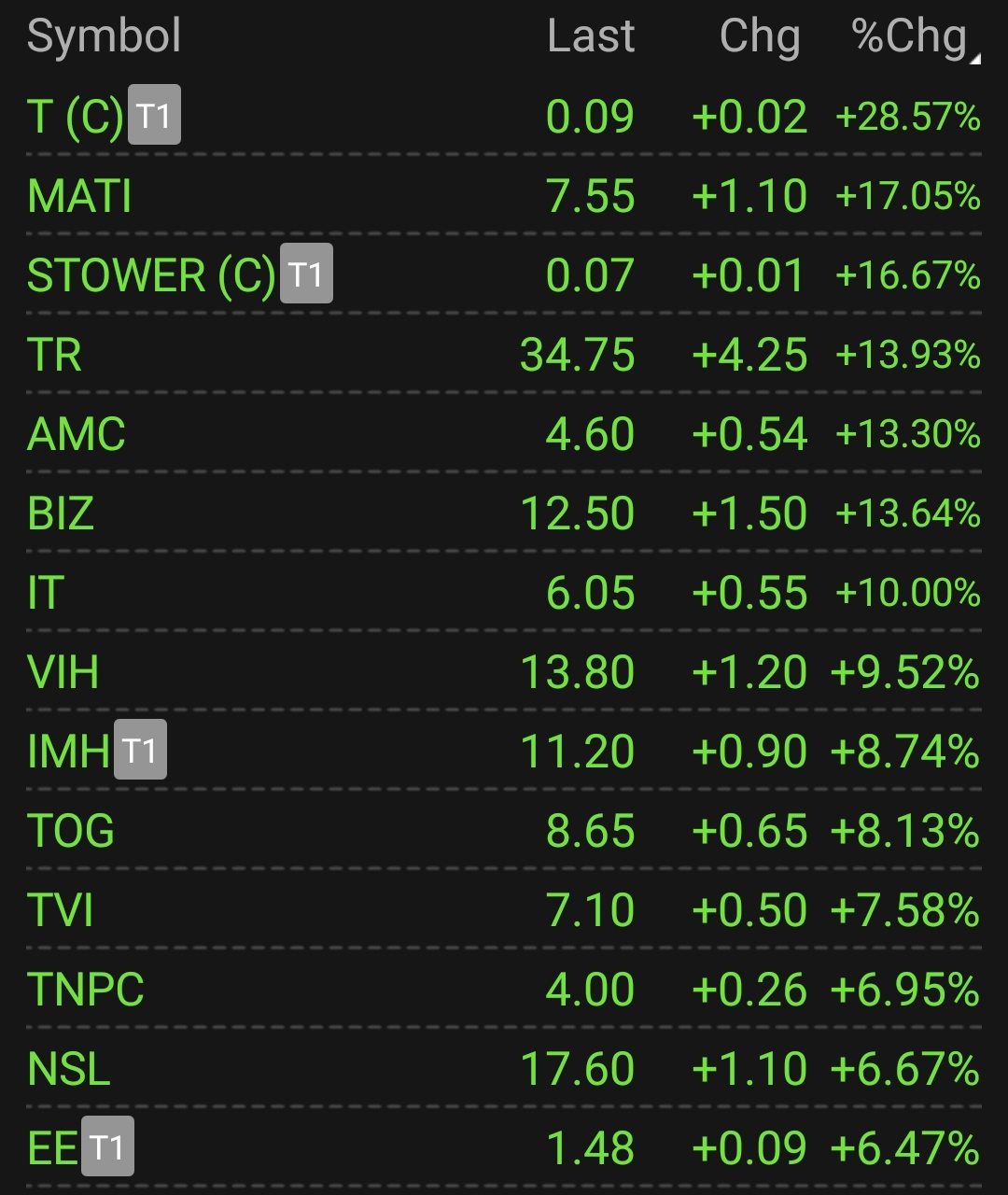Select the TNPC symbol row
The width and height of the screenshot is (1008, 1195).
[x=504, y=990]
